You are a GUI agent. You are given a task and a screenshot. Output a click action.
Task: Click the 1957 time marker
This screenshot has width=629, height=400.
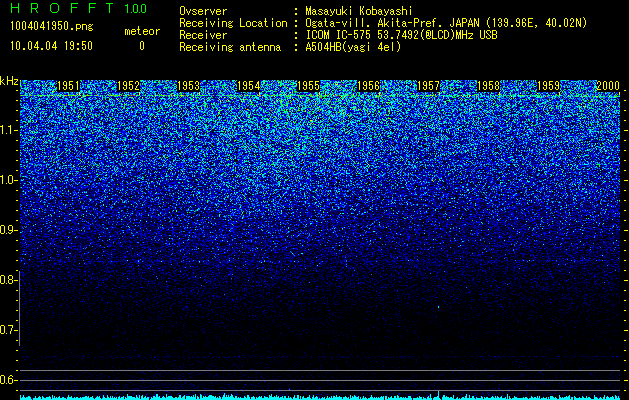click(428, 86)
